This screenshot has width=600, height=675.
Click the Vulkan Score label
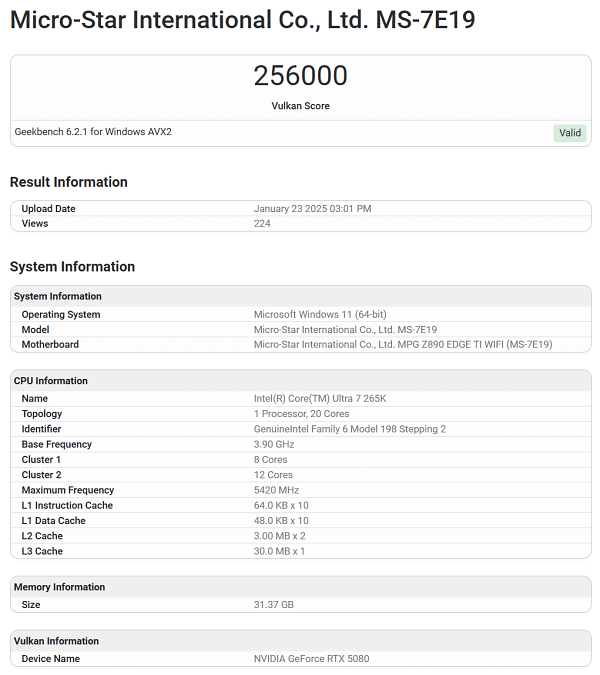point(300,106)
